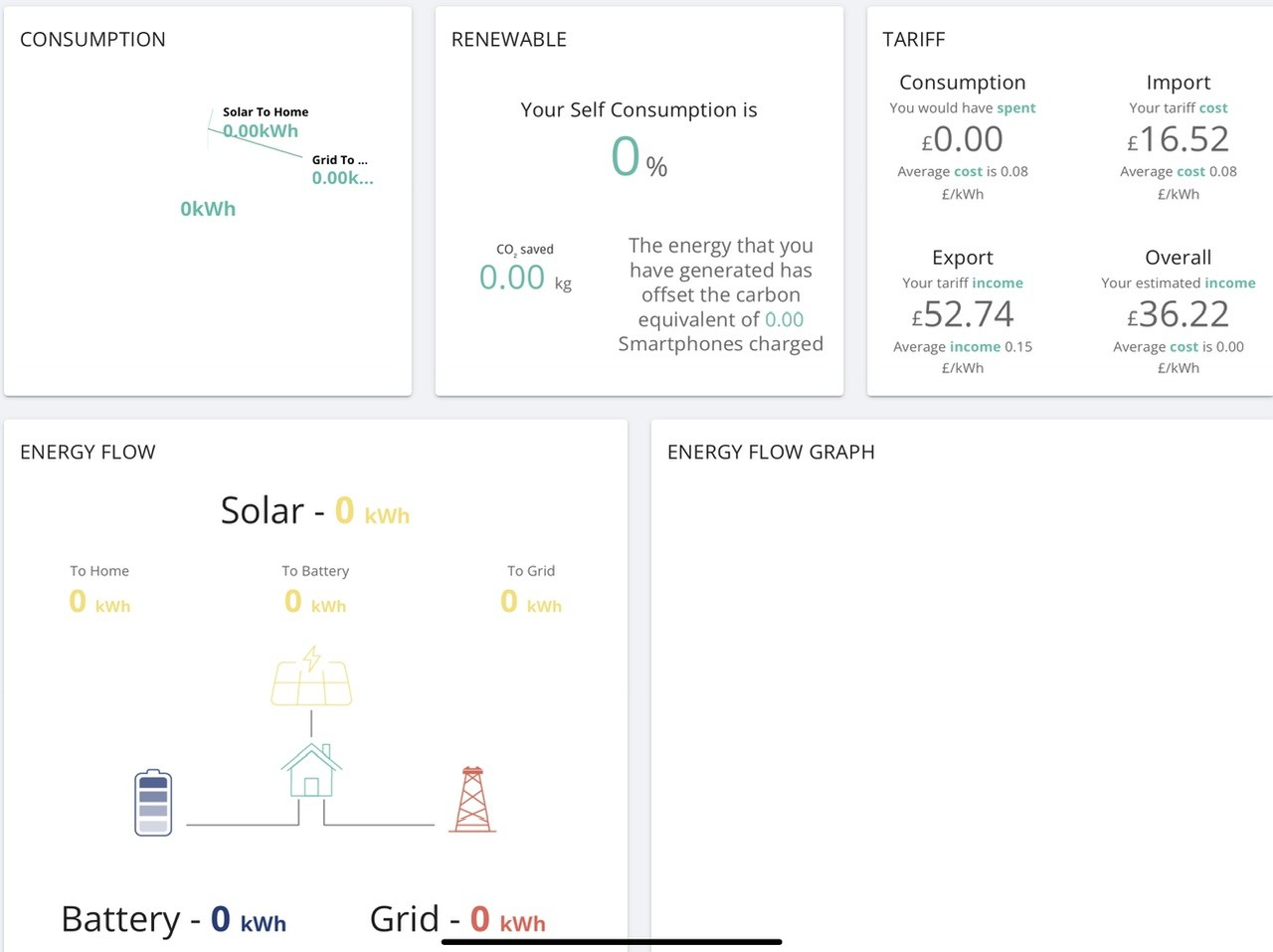
Task: Click the 0kWh consumption total
Action: click(x=208, y=209)
